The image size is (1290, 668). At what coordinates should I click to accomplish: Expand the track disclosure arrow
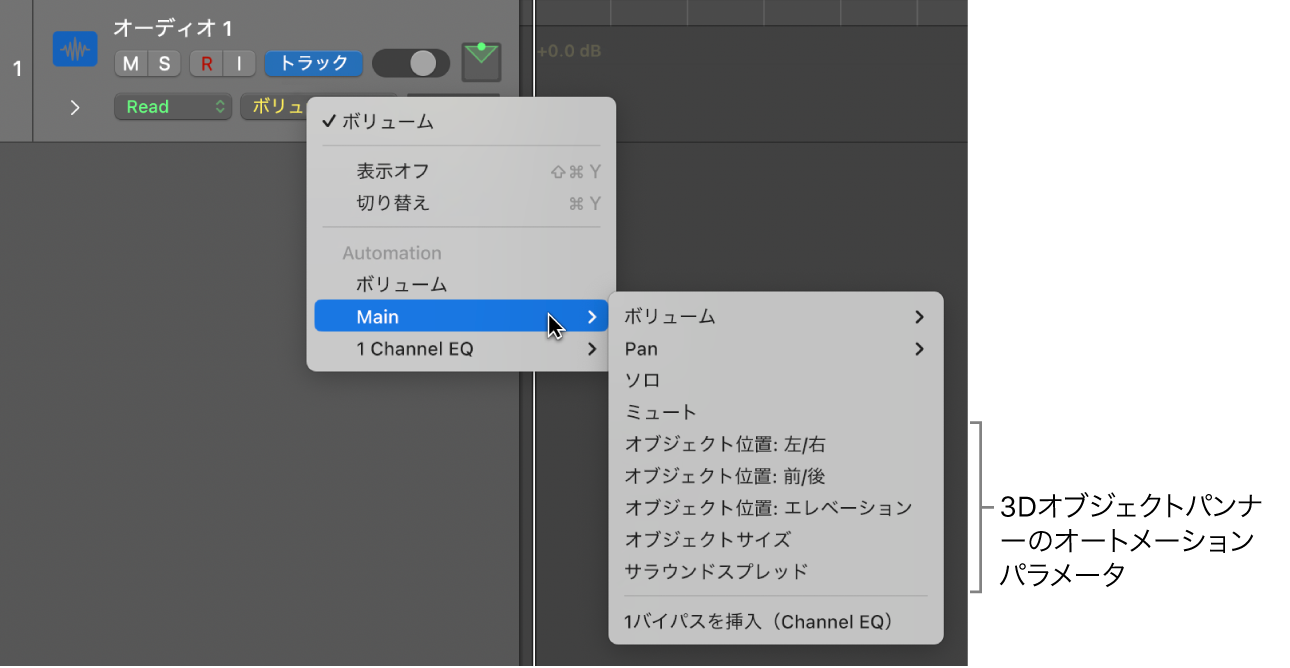75,107
